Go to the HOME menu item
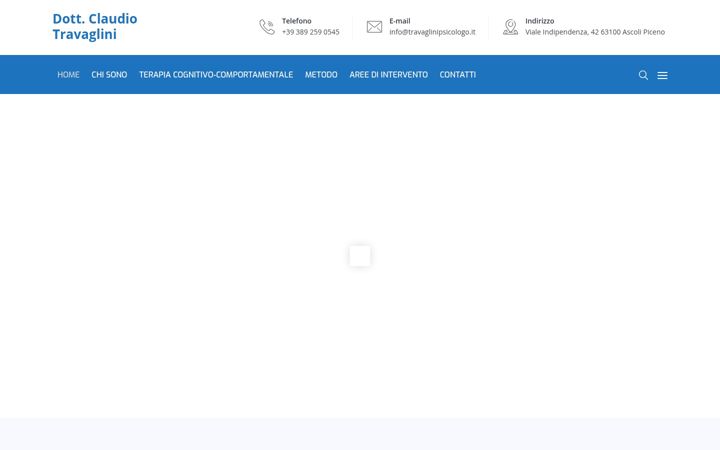Screen dimensions: 720x450 coord(68,74)
